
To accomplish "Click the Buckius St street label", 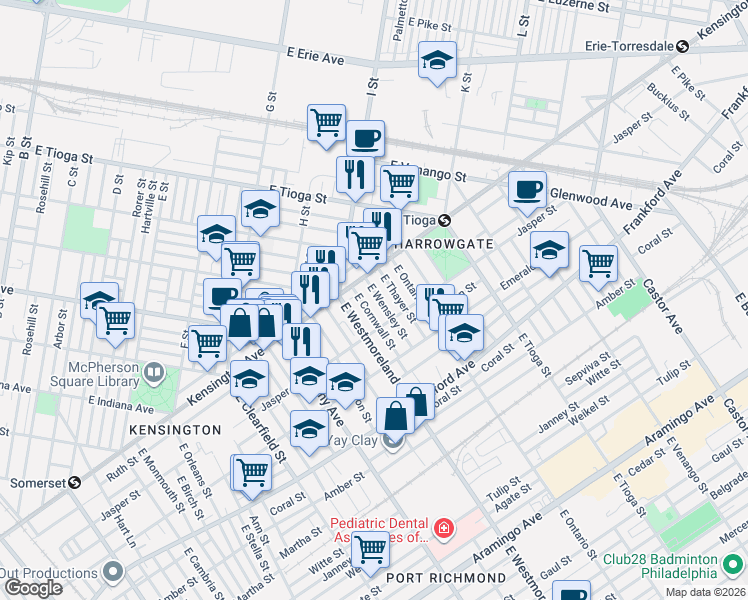I will pyautogui.click(x=668, y=102).
